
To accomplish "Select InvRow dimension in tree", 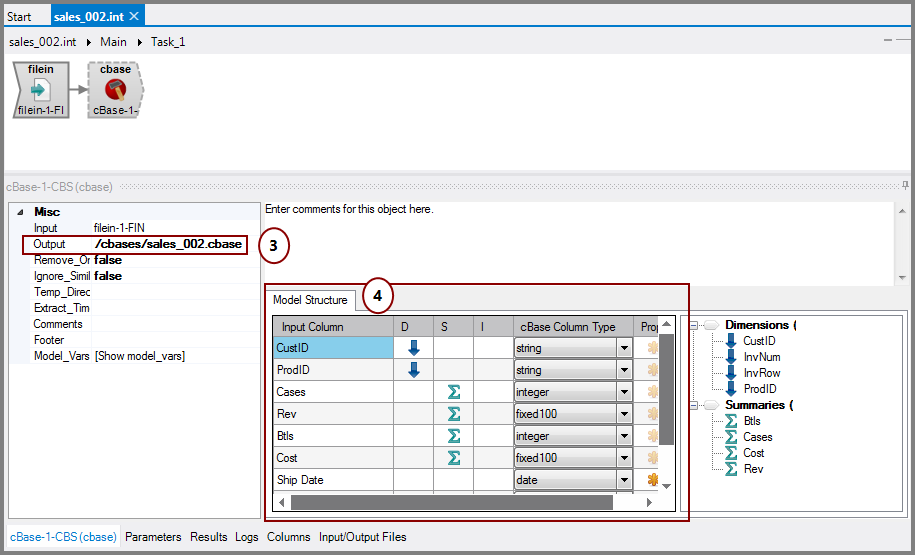I will click(762, 373).
